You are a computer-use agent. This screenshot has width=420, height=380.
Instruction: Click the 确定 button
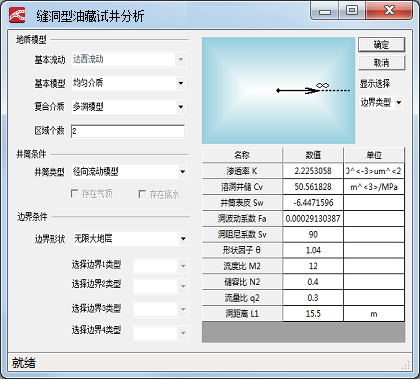(382, 45)
